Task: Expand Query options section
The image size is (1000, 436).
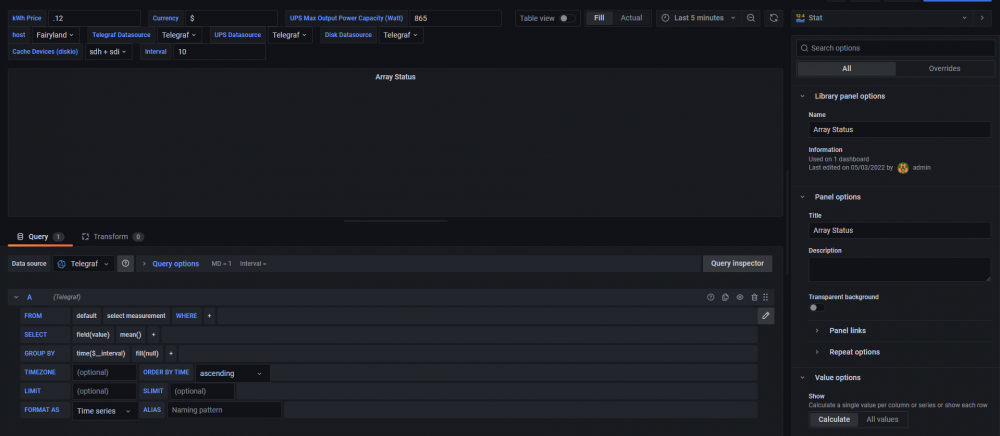Action: 175,263
